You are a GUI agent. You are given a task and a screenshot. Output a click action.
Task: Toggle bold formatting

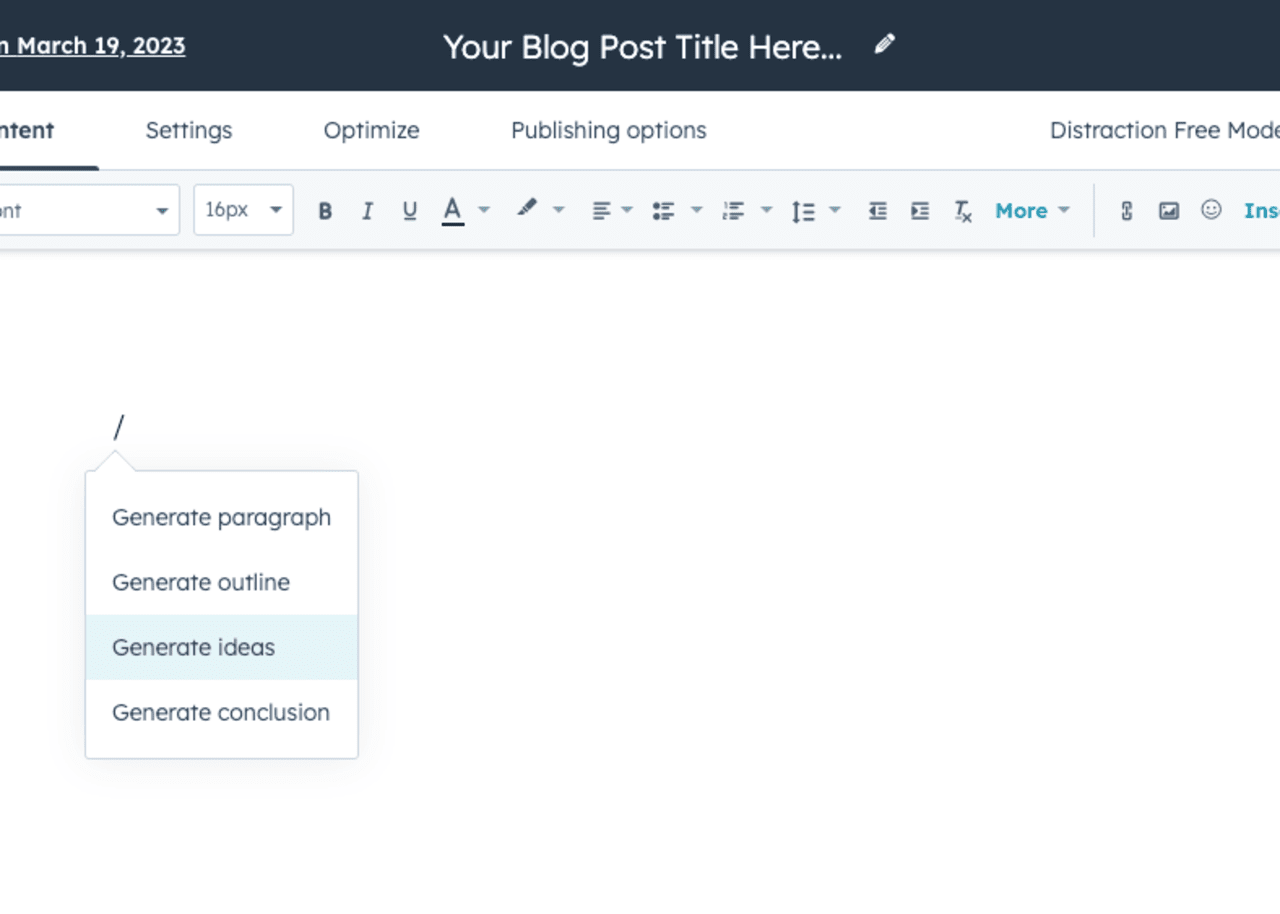click(325, 211)
